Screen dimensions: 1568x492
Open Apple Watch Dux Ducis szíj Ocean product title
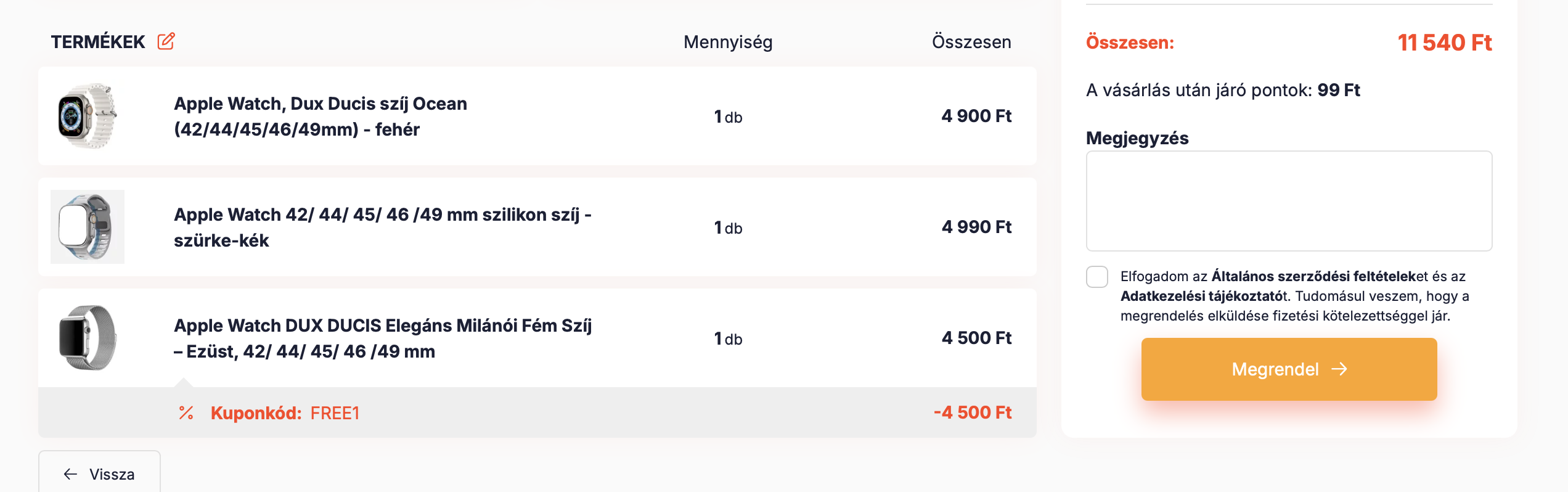click(321, 117)
